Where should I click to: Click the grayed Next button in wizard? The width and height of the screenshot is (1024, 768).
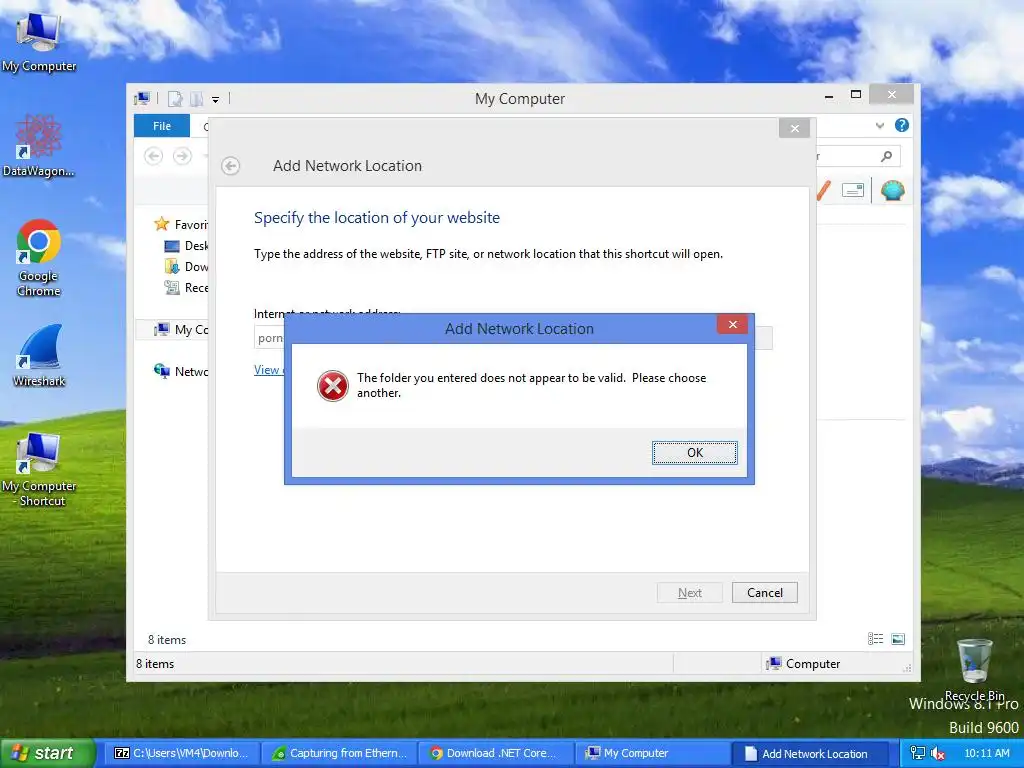(690, 592)
